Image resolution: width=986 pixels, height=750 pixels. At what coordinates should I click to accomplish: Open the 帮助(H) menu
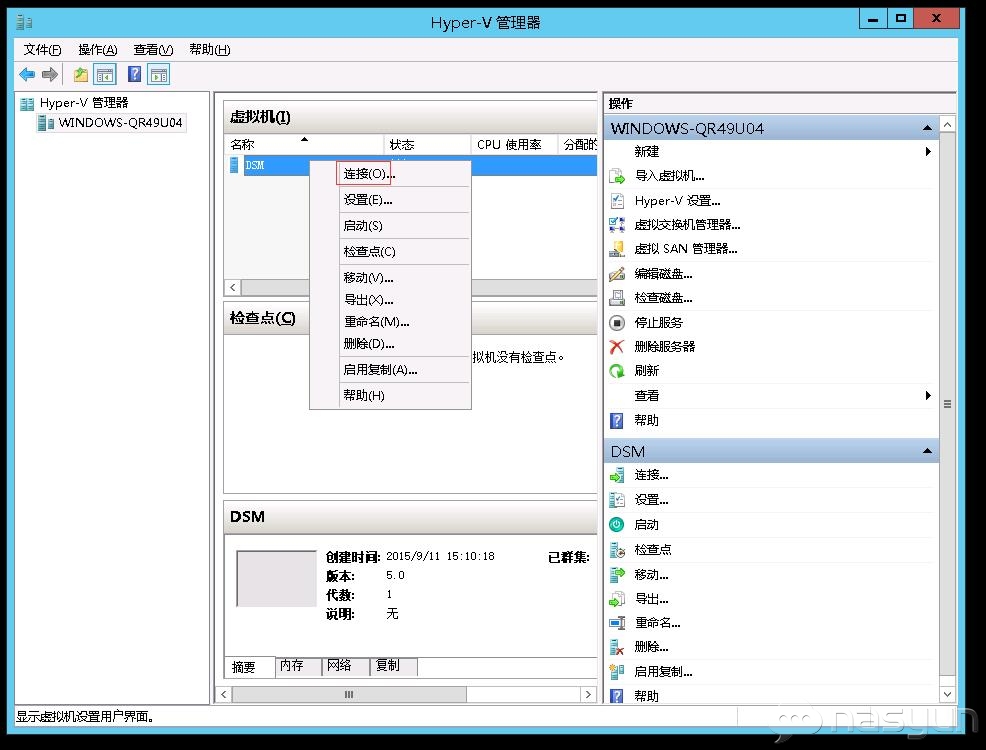coord(209,50)
